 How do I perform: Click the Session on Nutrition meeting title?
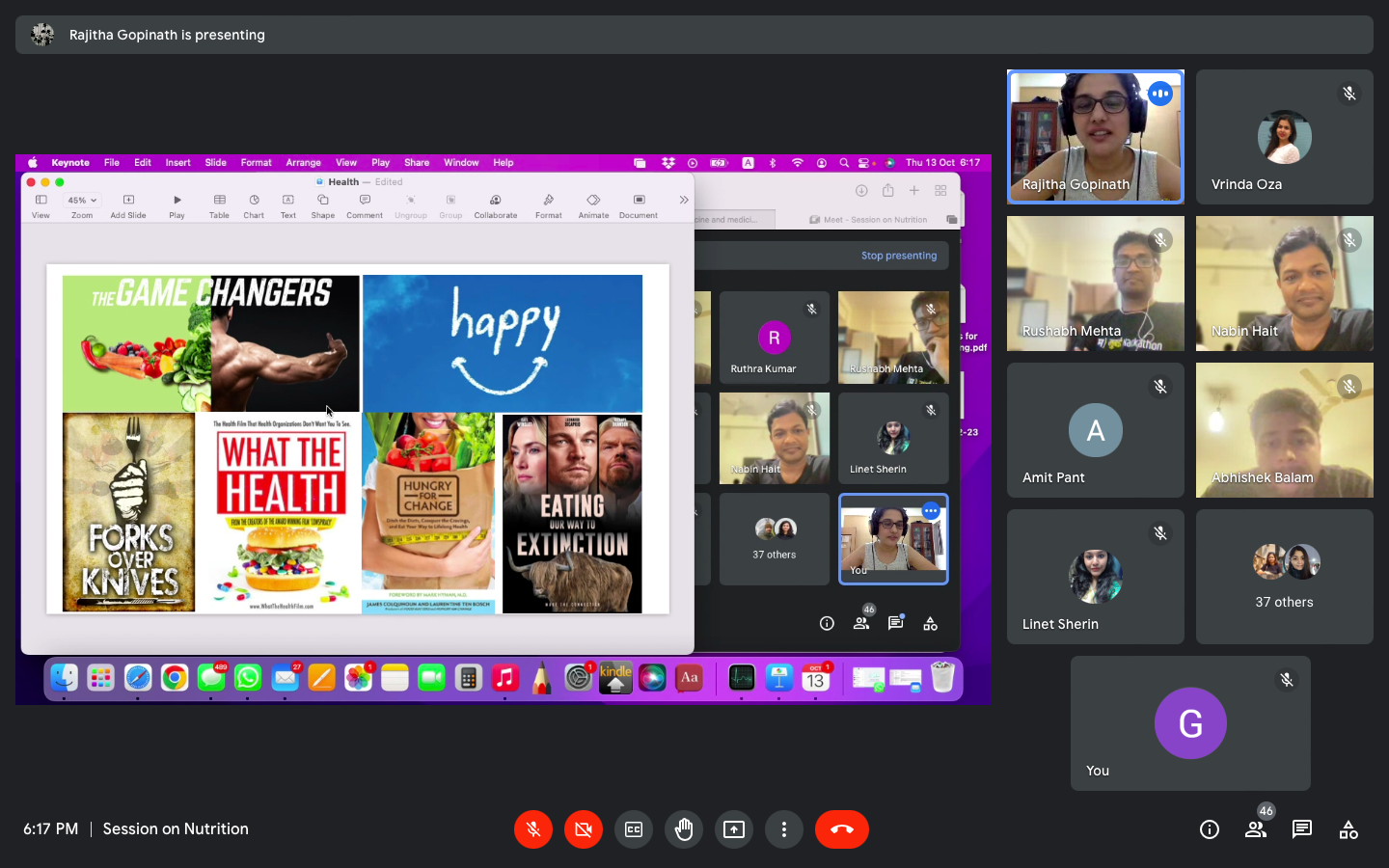pyautogui.click(x=176, y=829)
